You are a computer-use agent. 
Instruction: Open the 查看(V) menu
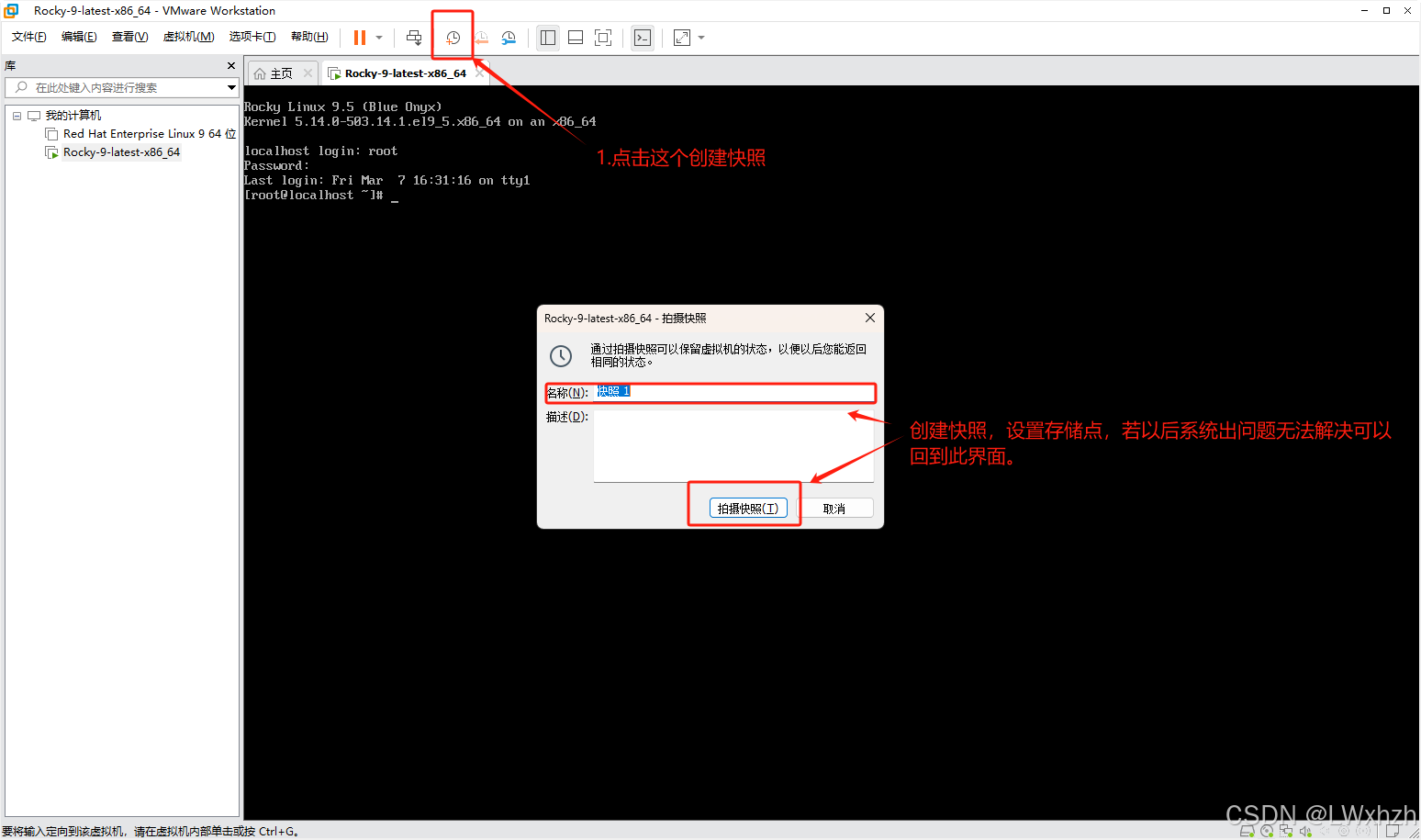click(x=129, y=37)
